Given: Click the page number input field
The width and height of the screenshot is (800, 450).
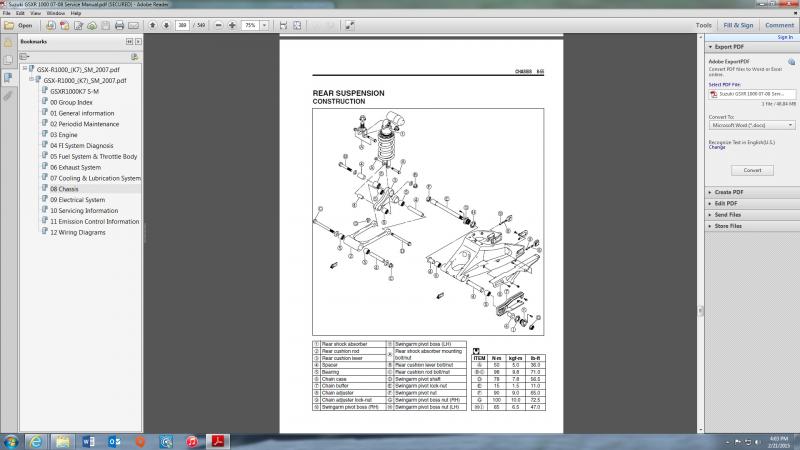Looking at the screenshot, I should 182,25.
